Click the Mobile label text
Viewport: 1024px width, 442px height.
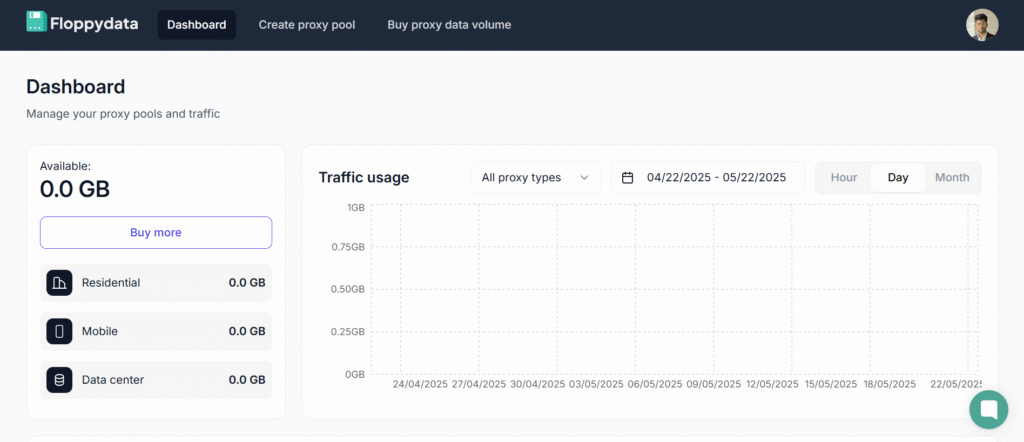(100, 331)
